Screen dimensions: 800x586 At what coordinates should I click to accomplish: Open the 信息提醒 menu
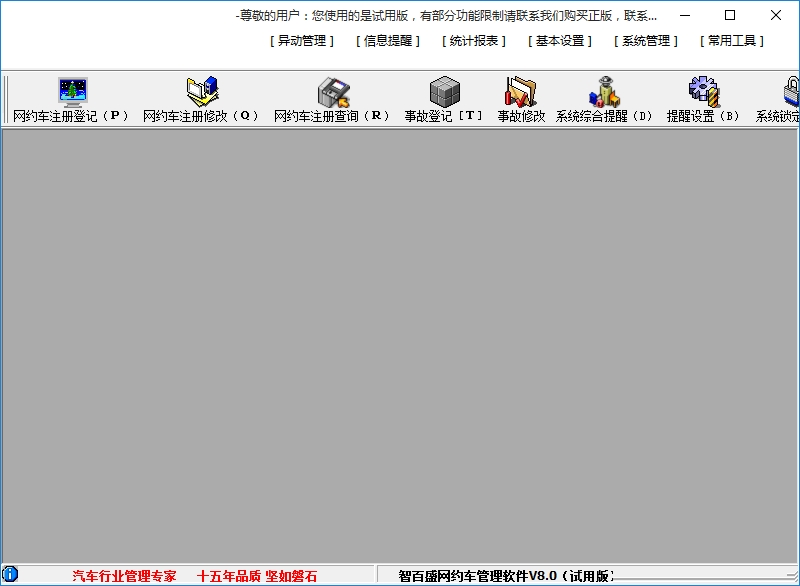pos(388,41)
